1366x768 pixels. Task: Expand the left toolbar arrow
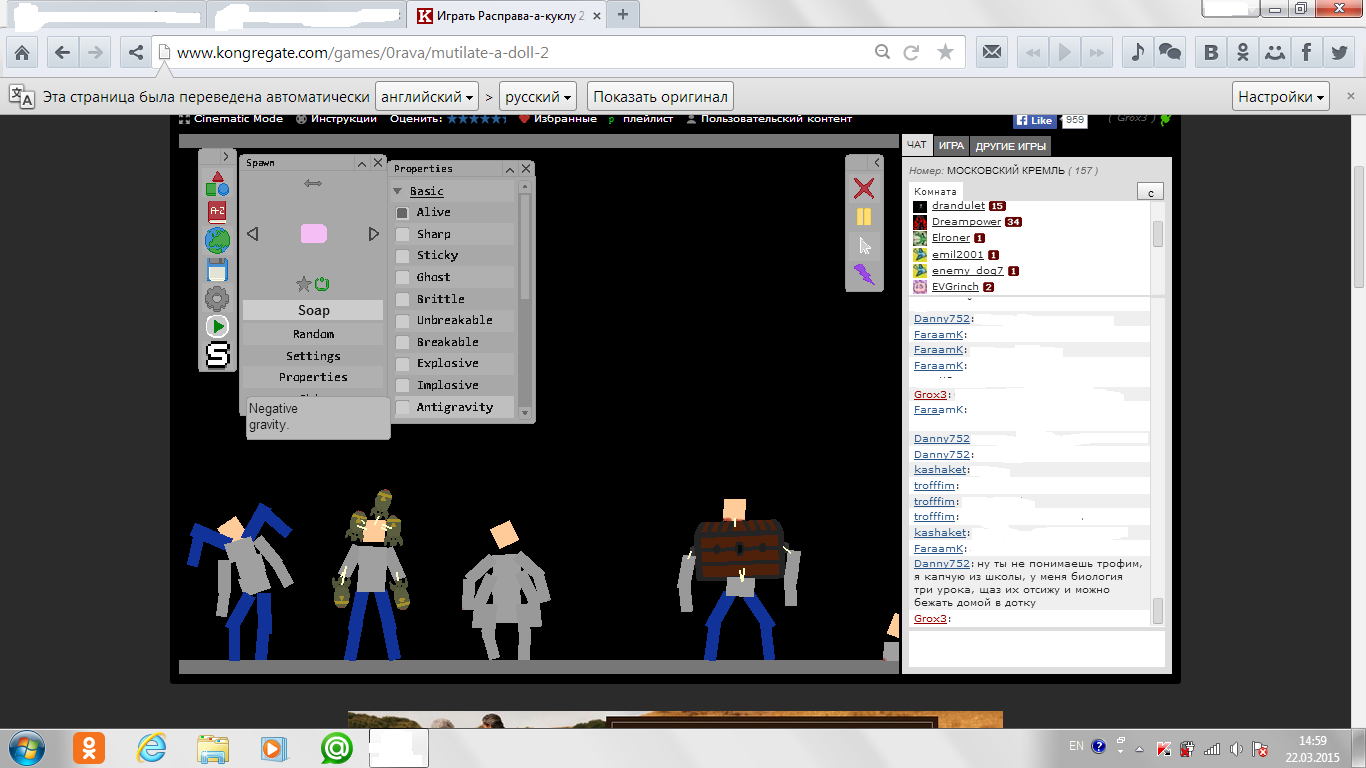click(x=226, y=156)
